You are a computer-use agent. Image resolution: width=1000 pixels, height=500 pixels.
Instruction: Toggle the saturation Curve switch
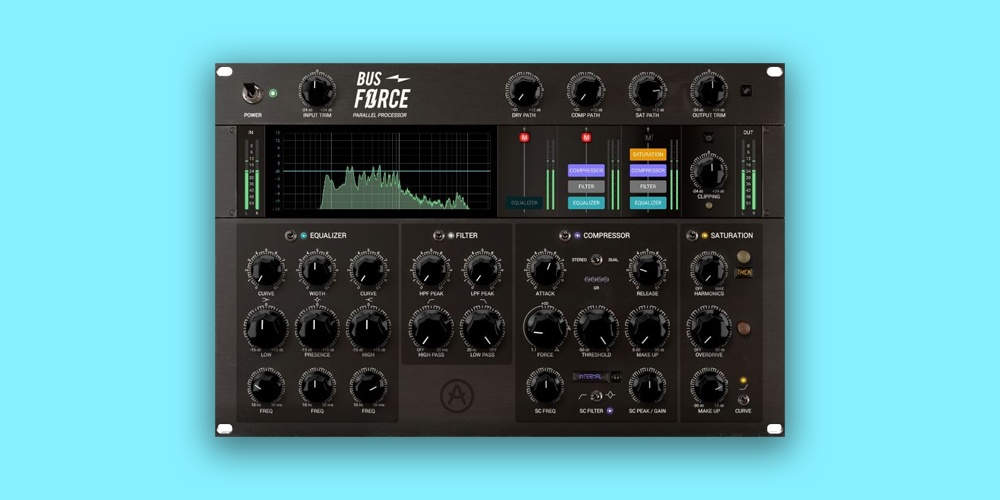743,398
